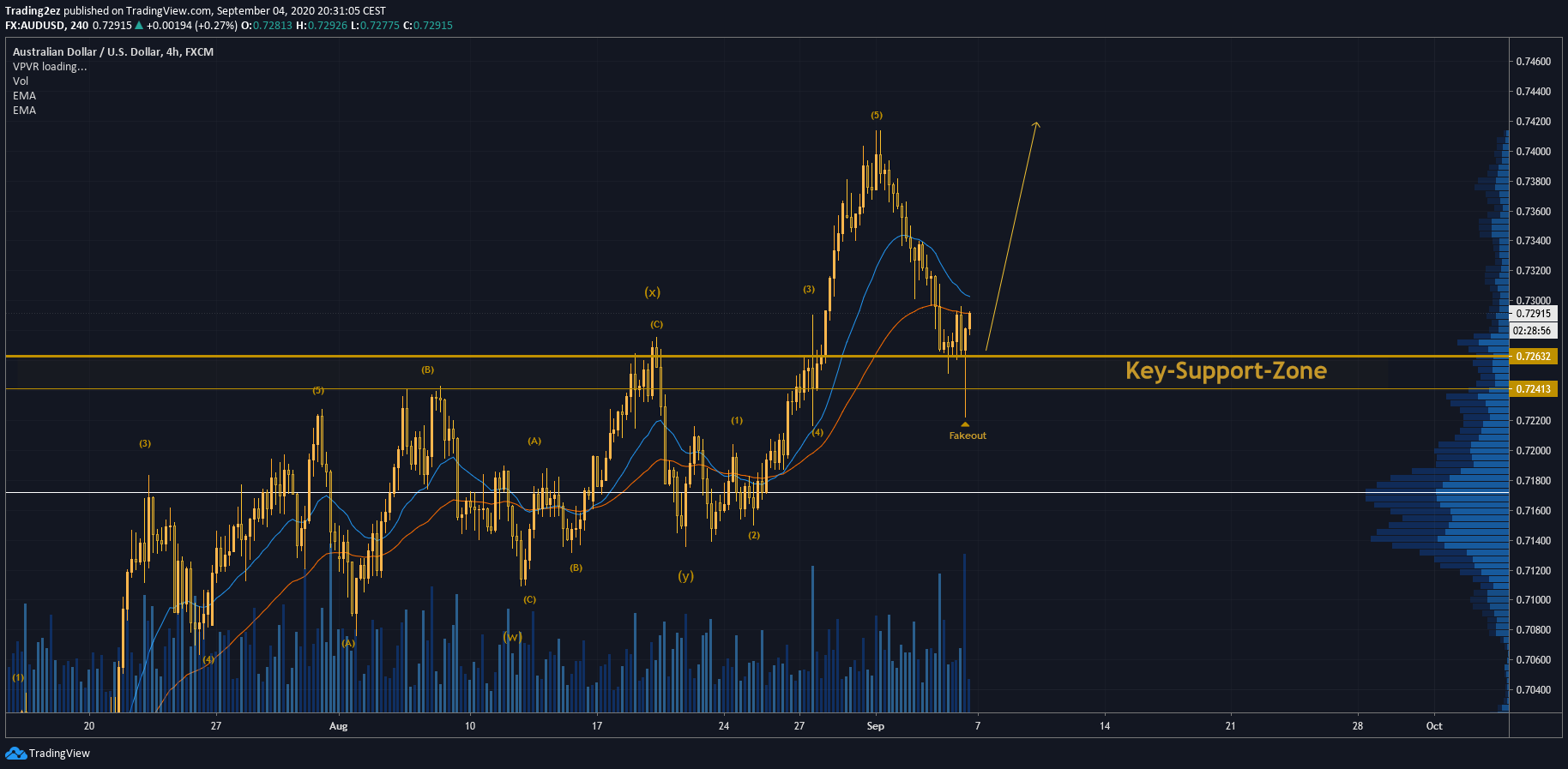Image resolution: width=1568 pixels, height=769 pixels.
Task: Click the 0.74600 price axis value
Action: (1533, 62)
